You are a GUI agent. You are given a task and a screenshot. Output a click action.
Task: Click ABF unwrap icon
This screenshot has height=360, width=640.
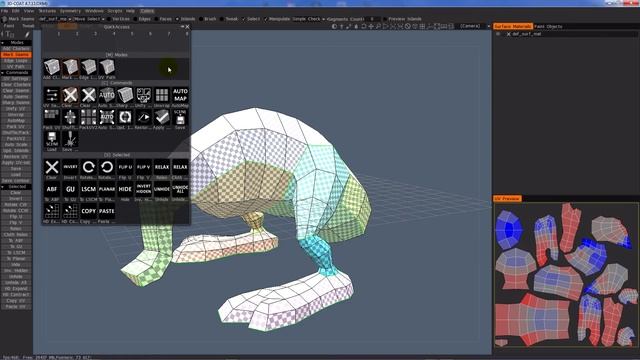coord(52,189)
